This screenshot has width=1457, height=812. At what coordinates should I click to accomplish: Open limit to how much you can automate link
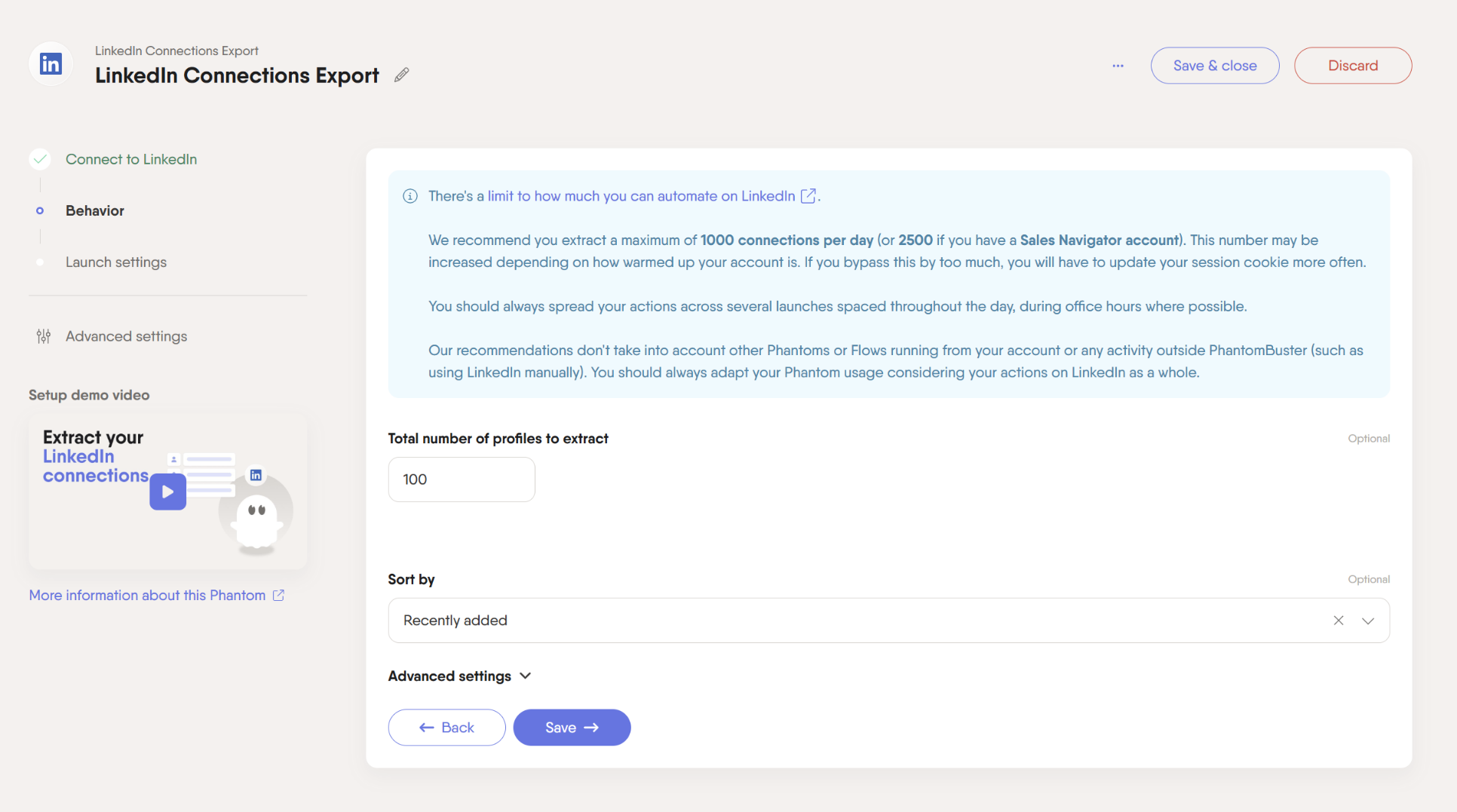(641, 196)
